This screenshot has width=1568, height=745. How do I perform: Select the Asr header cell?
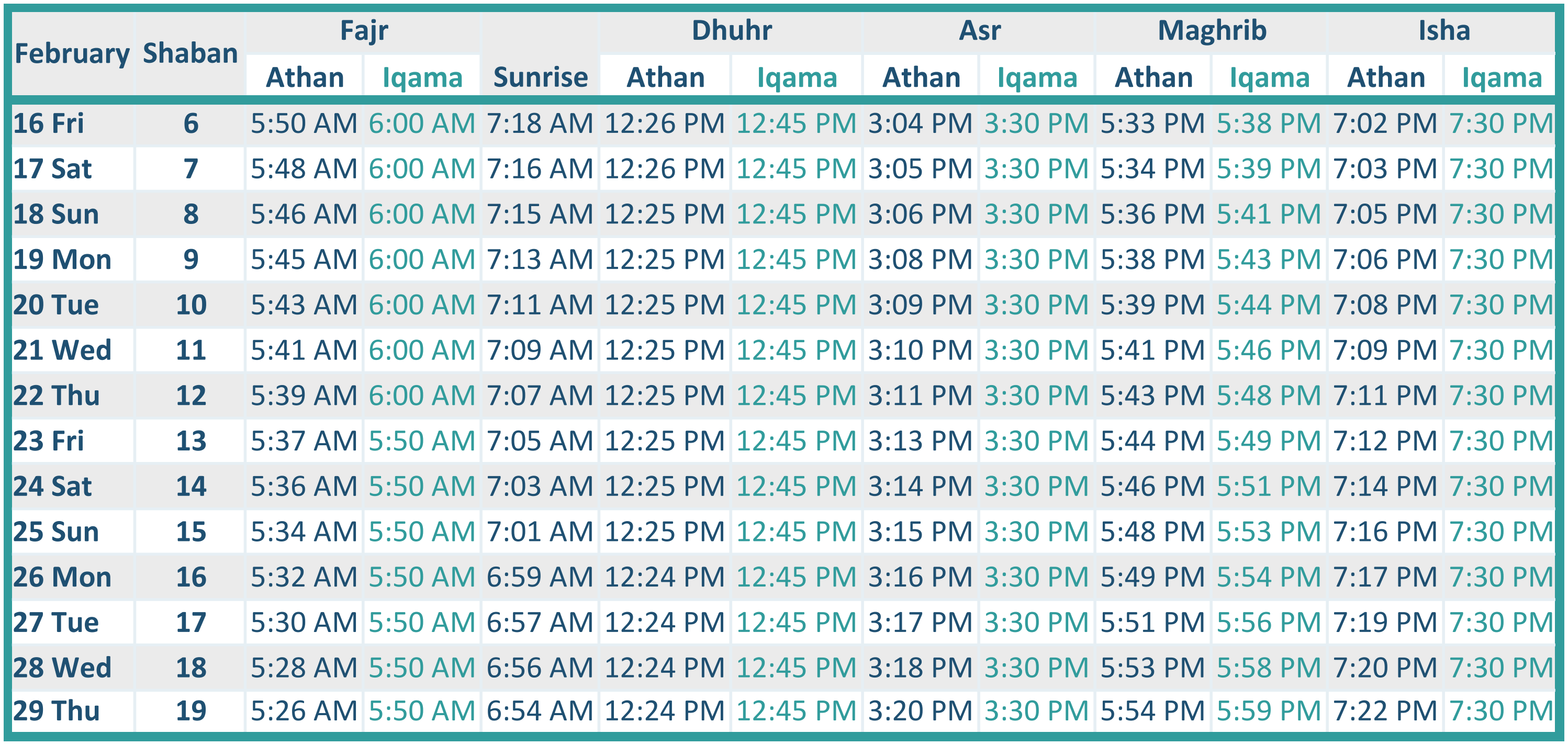[979, 30]
